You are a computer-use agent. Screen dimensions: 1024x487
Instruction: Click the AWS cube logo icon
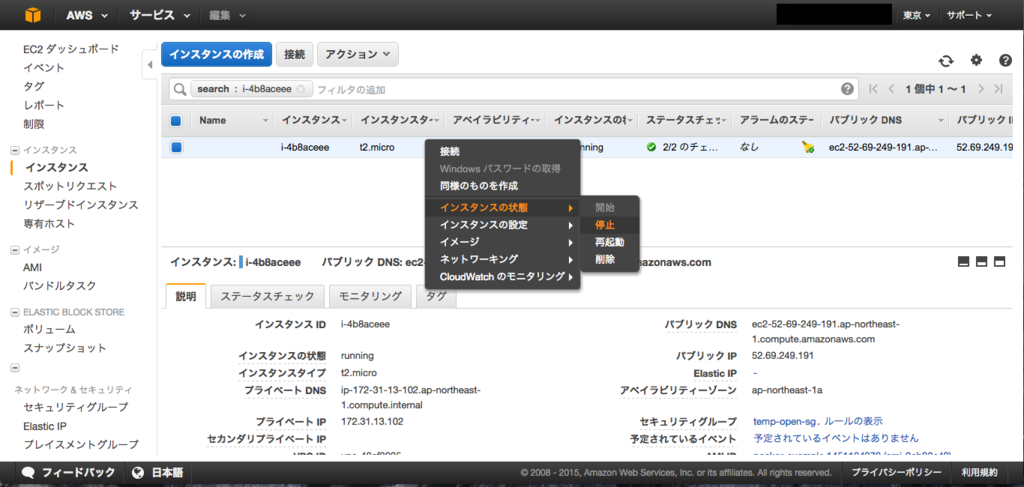31,15
